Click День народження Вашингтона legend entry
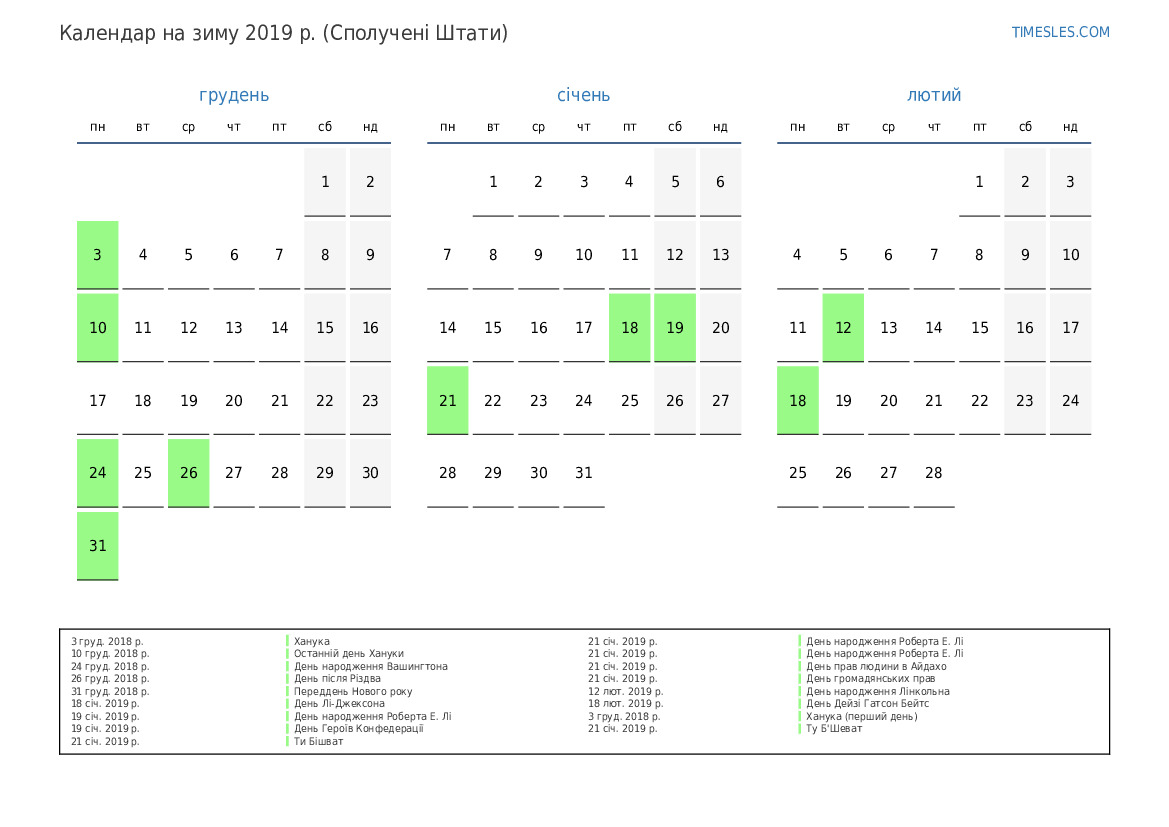Screen dimensions: 1169x827 point(370,666)
